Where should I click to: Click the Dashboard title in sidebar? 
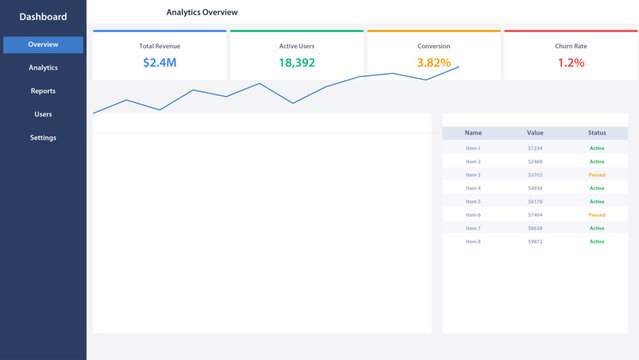pyautogui.click(x=43, y=17)
